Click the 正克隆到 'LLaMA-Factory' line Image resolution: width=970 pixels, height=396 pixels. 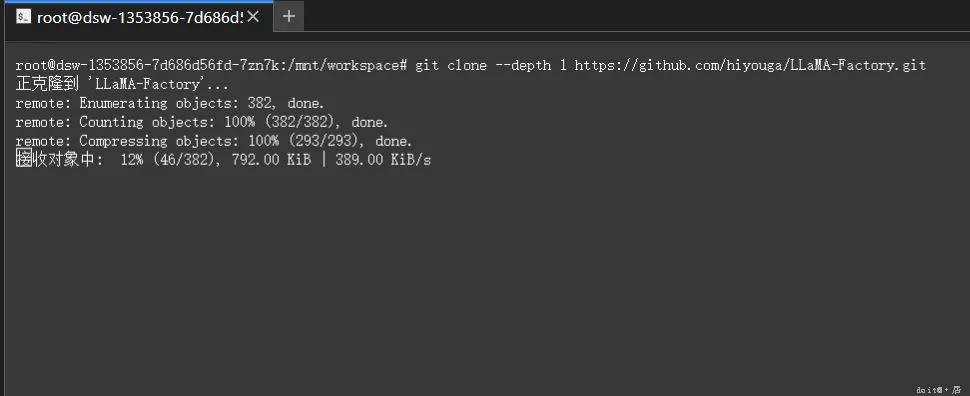click(x=122, y=84)
